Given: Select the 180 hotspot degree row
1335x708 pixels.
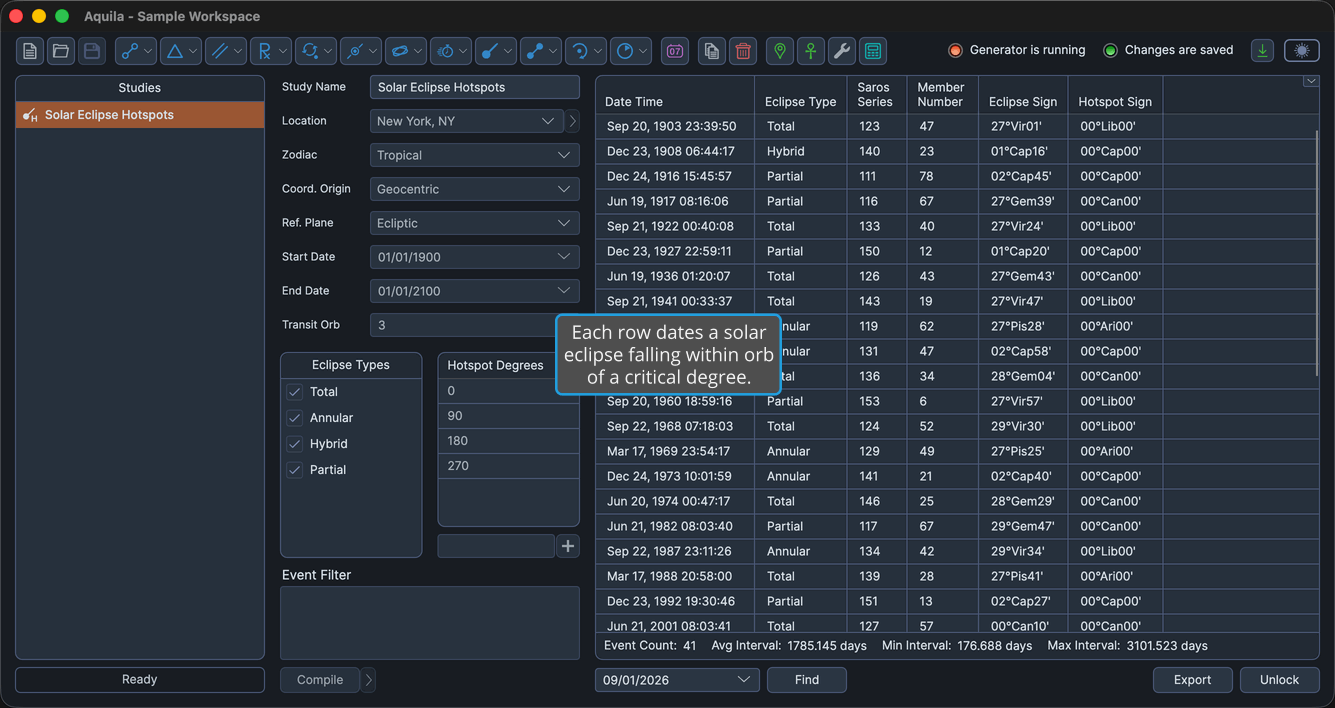Looking at the screenshot, I should [x=509, y=441].
